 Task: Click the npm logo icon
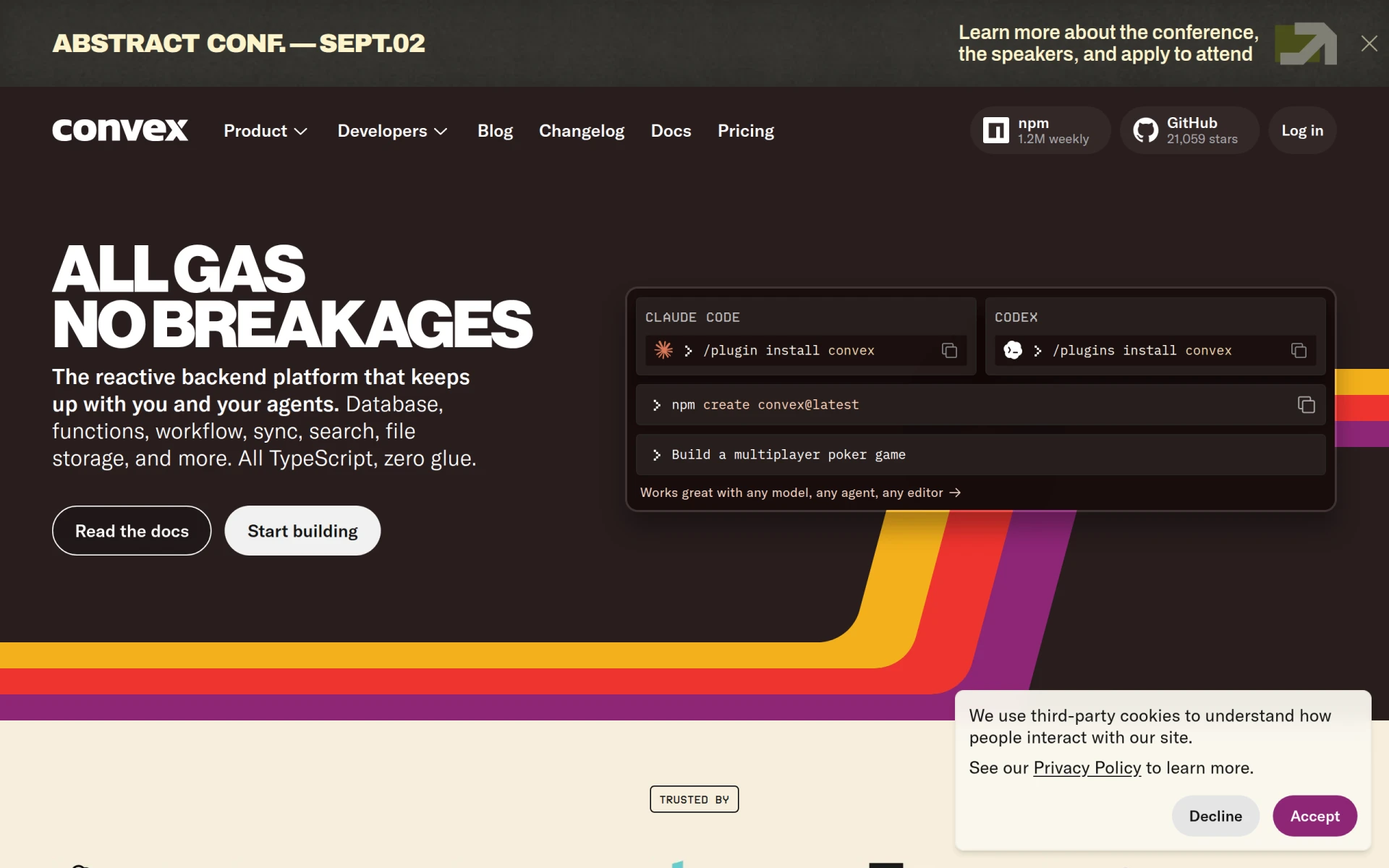click(x=995, y=130)
